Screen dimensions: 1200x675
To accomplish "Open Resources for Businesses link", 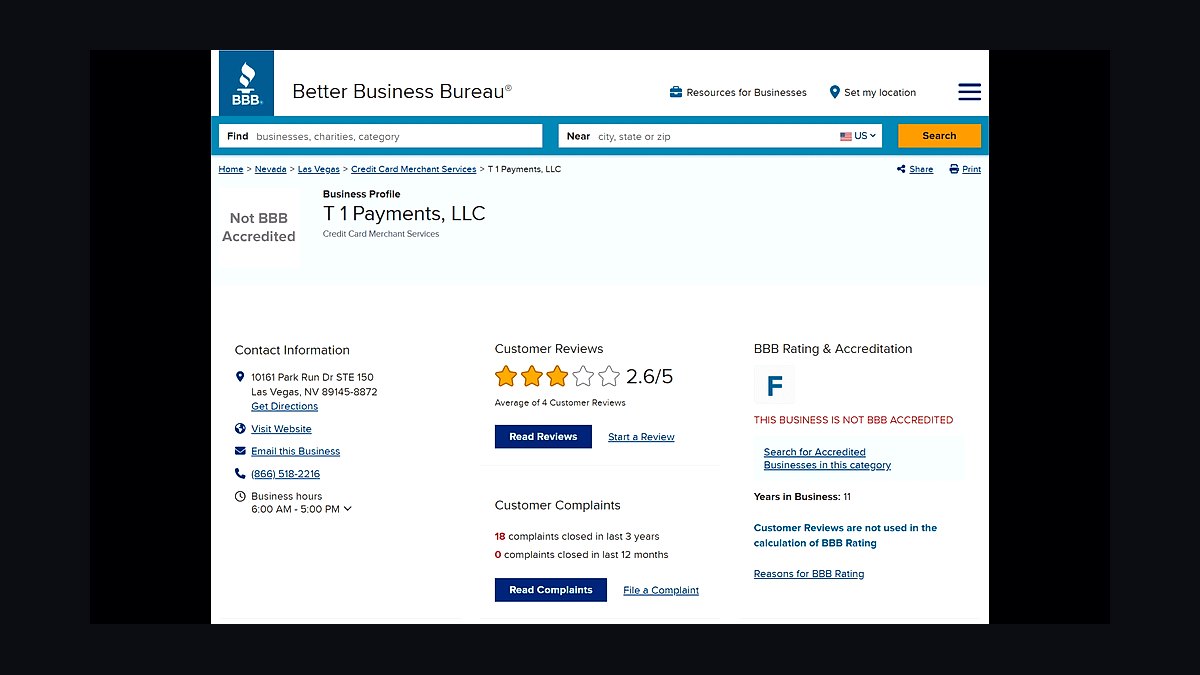I will click(747, 92).
